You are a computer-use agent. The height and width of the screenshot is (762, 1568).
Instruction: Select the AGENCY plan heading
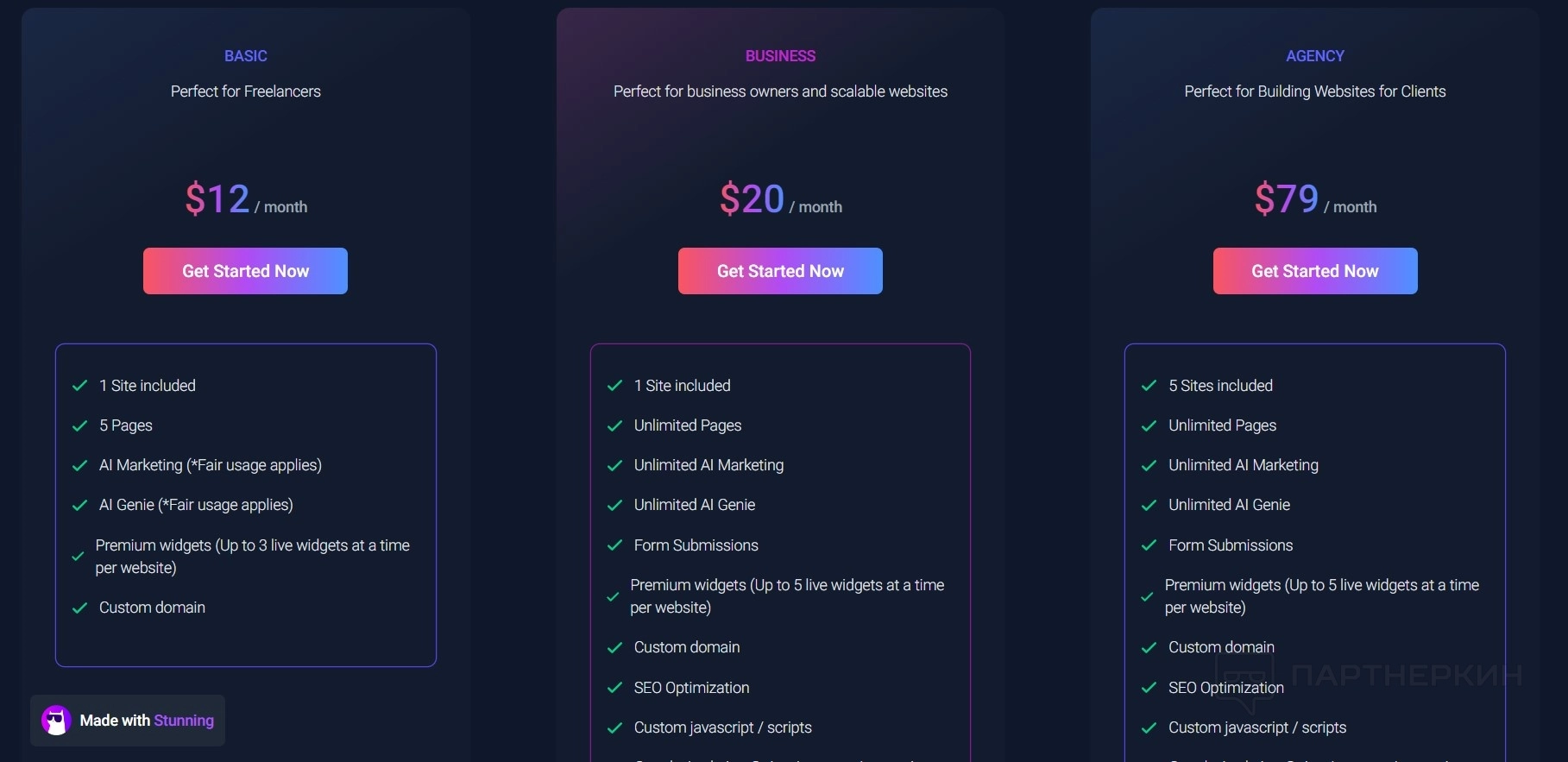pos(1314,56)
